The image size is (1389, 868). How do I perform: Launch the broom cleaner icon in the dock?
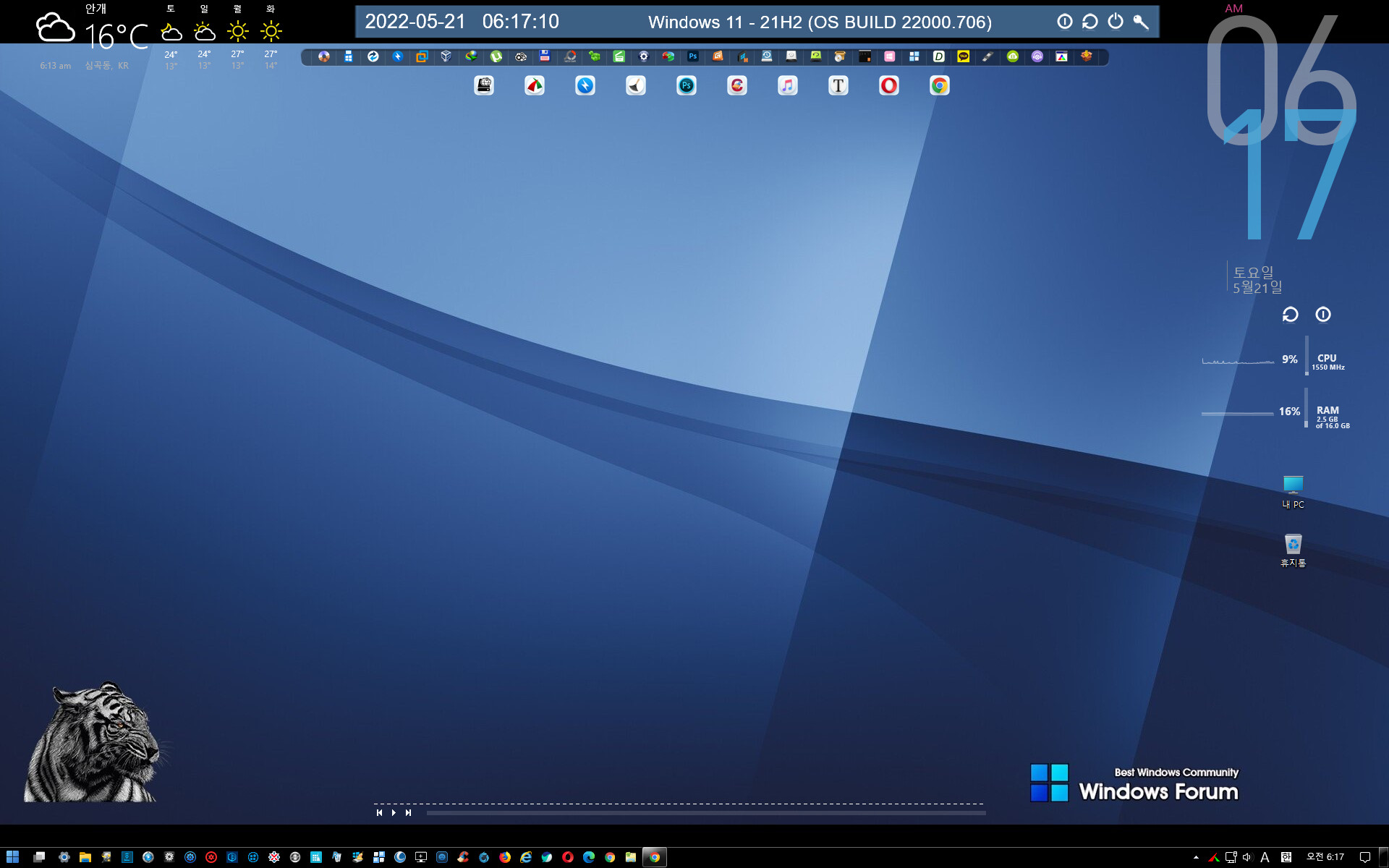tap(635, 86)
